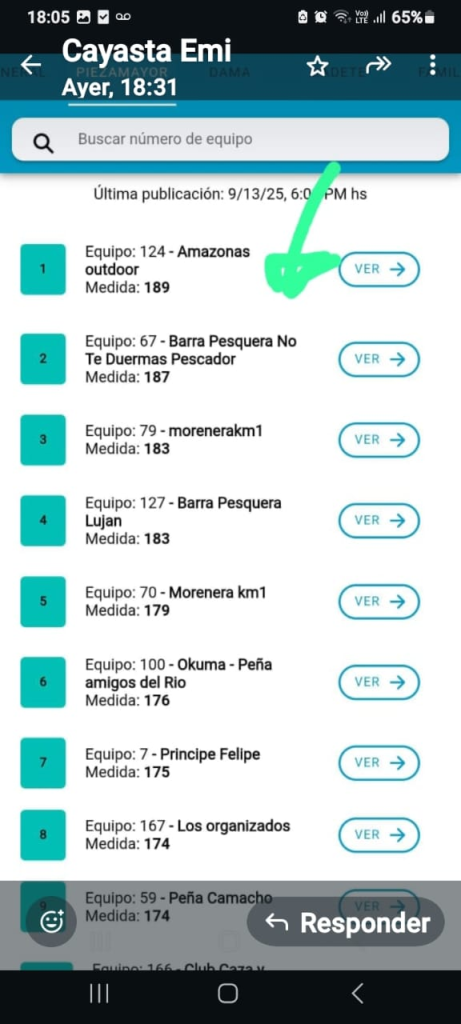Open VER for Los organizados team

[379, 834]
